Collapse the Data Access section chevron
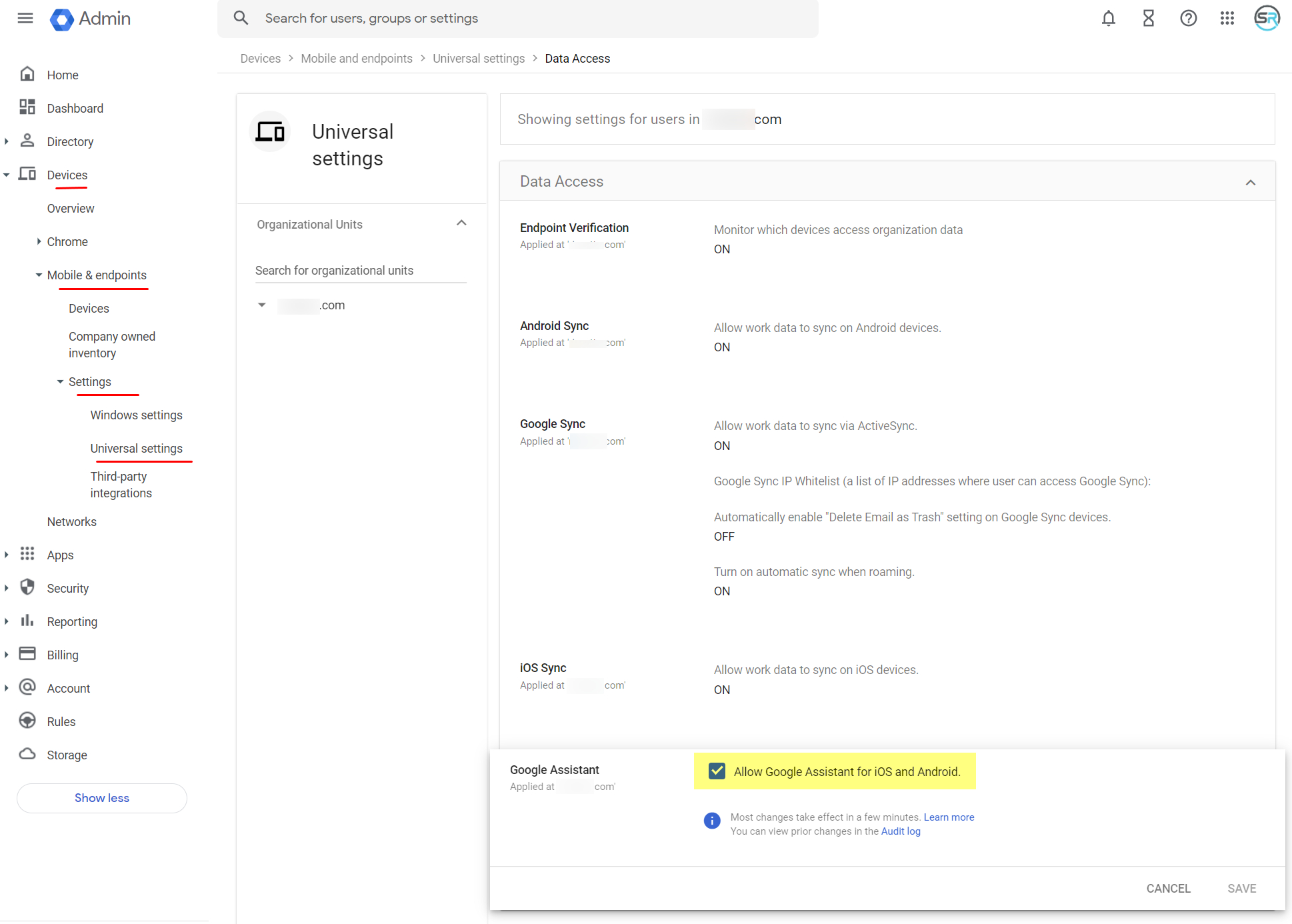Viewport: 1292px width, 924px height. tap(1251, 182)
